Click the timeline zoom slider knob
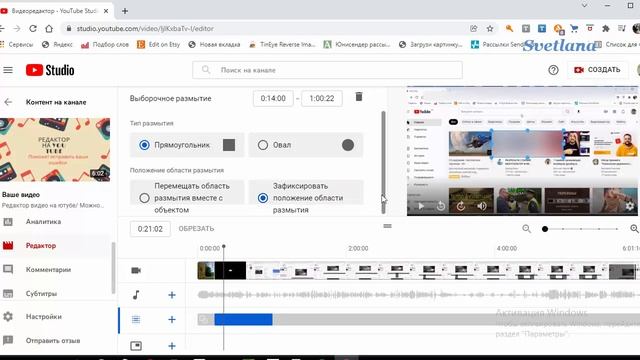This screenshot has height=360, width=640. click(544, 229)
